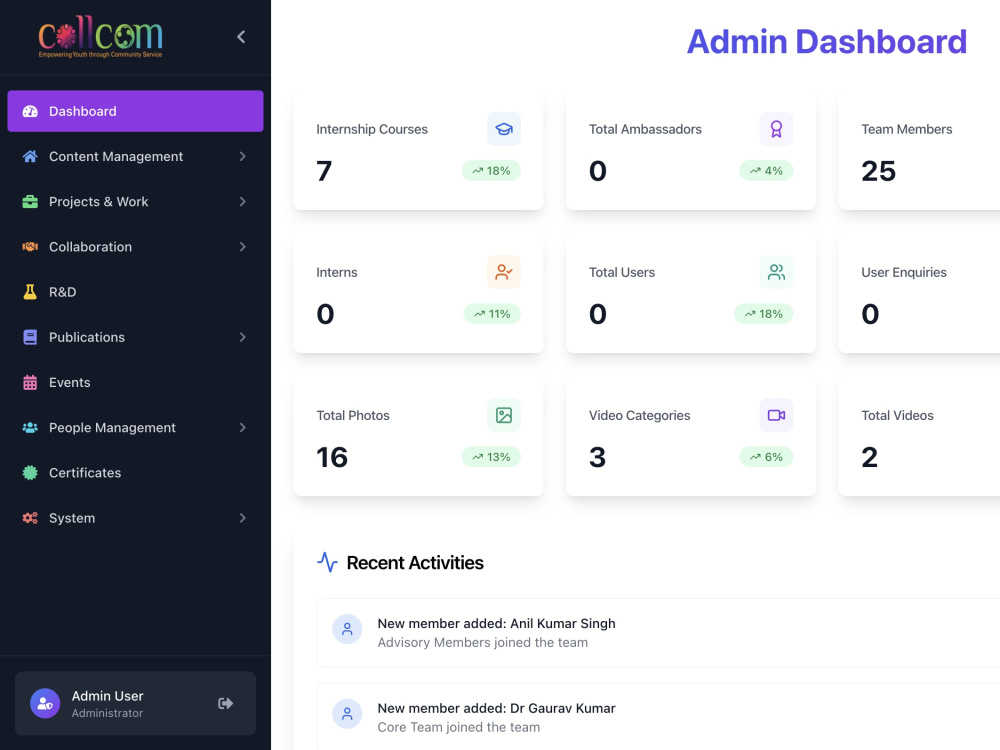Expand the Projects & Work submenu chevron
This screenshot has width=1000, height=750.
tap(242, 202)
